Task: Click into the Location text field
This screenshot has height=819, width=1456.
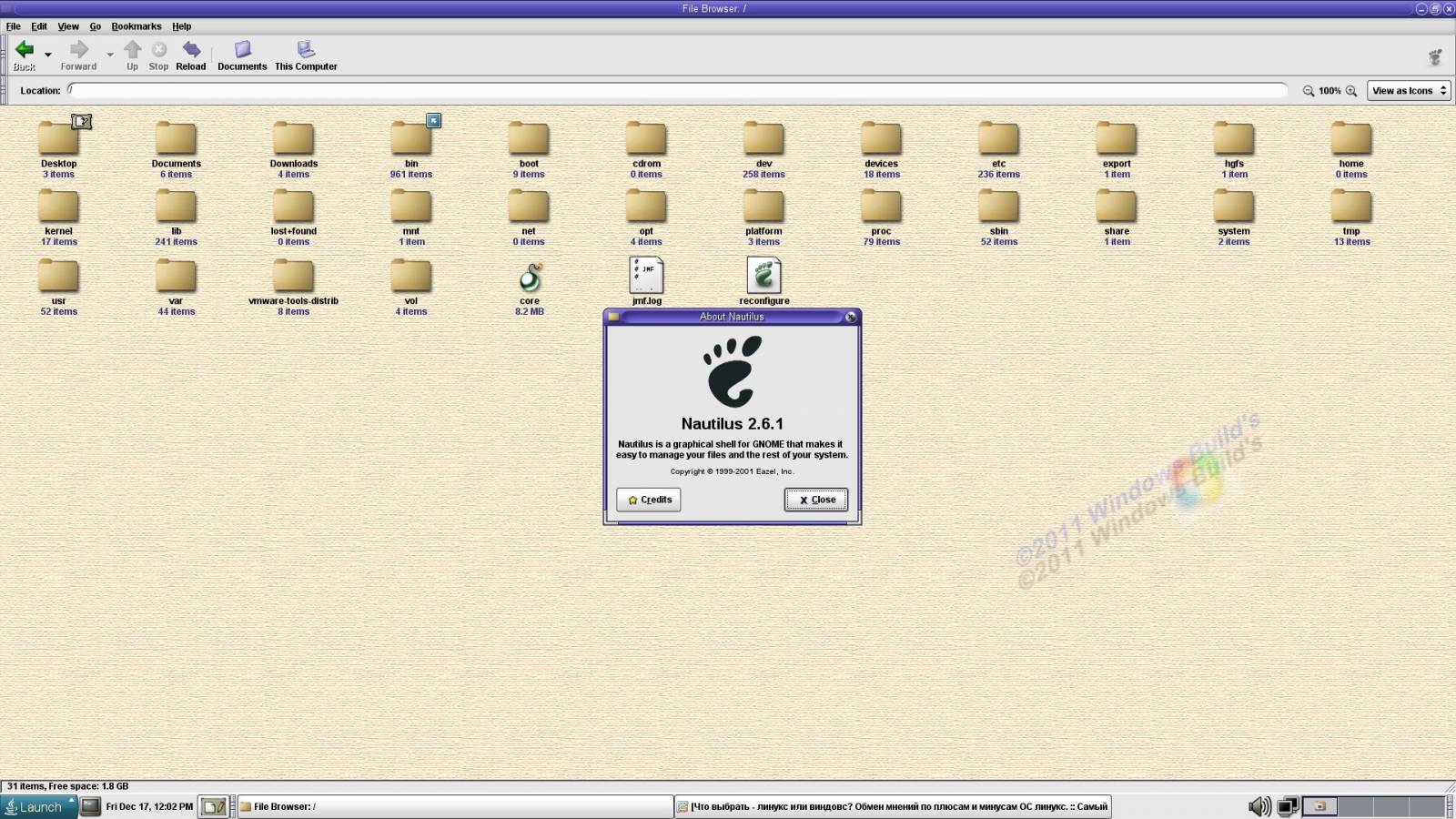Action: pyautogui.click(x=678, y=90)
